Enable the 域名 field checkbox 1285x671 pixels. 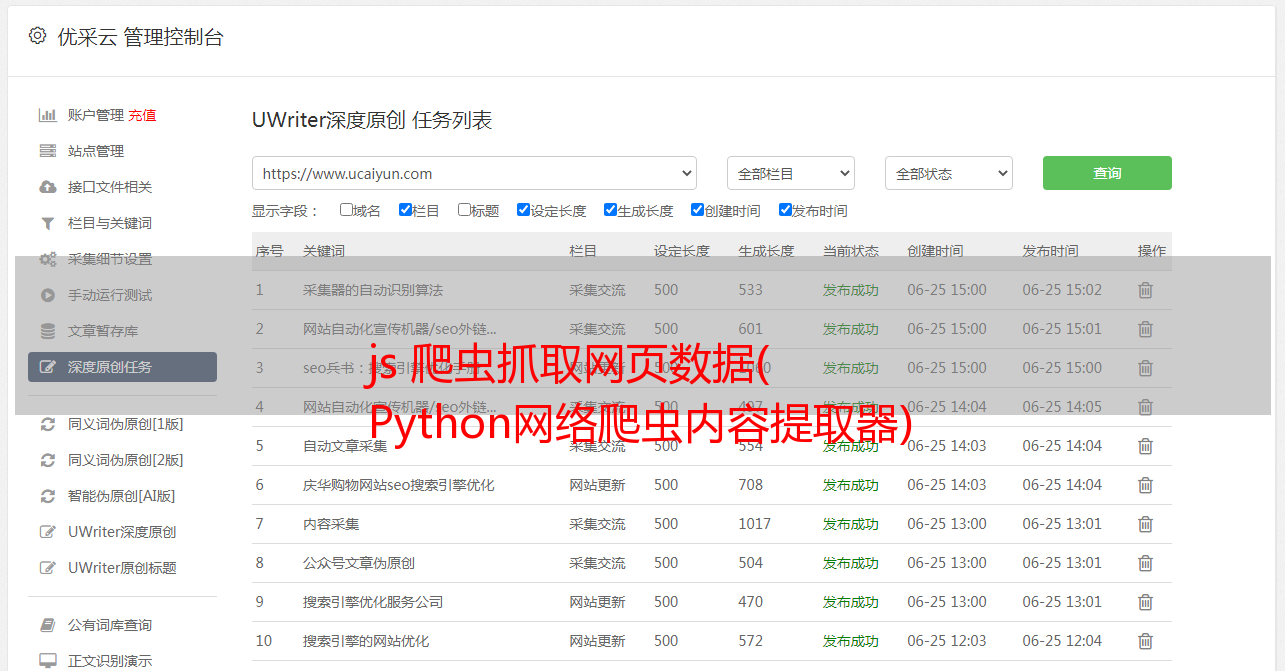coord(346,210)
